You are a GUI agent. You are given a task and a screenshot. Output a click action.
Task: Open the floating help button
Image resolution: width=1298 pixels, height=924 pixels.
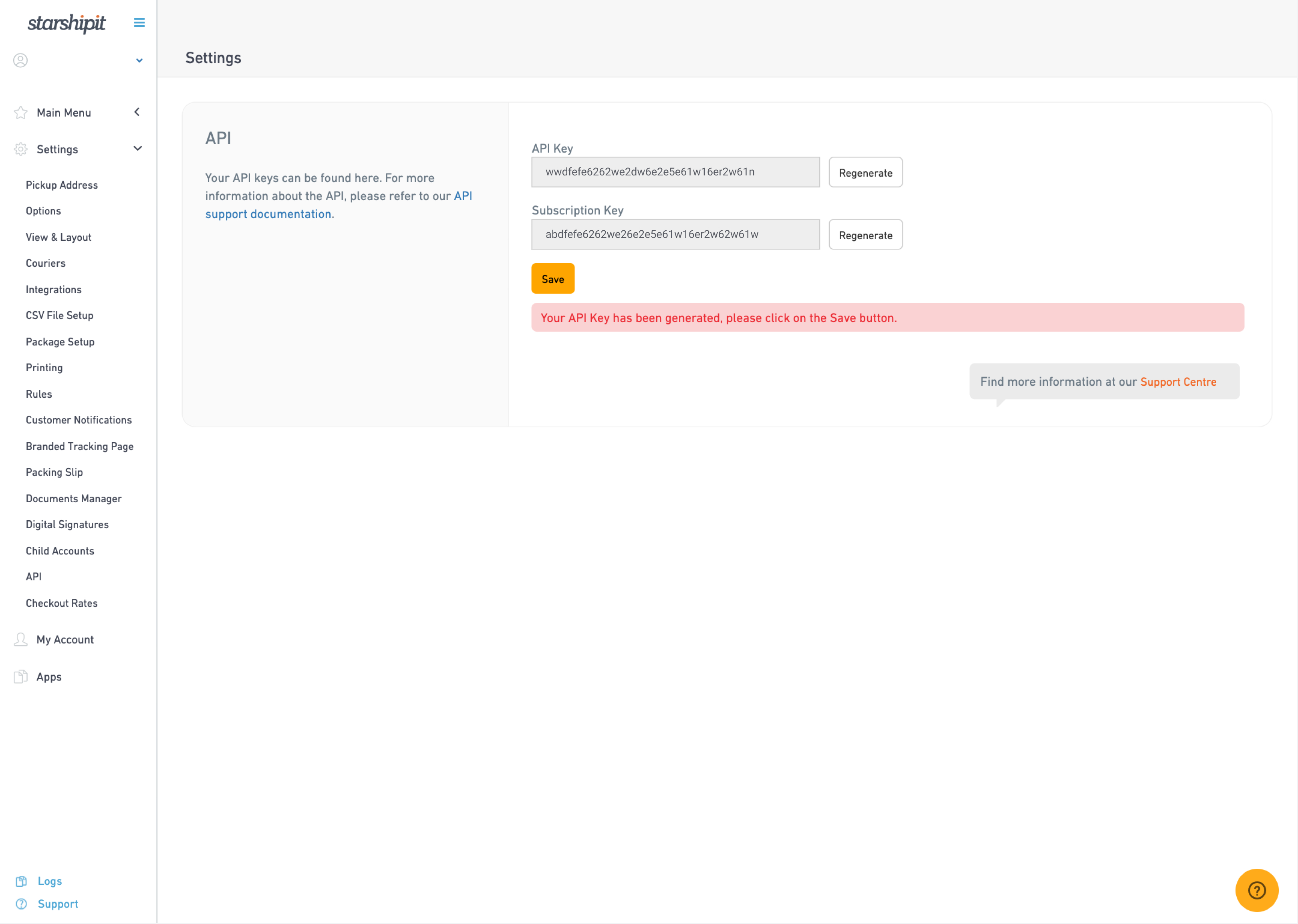pyautogui.click(x=1256, y=890)
